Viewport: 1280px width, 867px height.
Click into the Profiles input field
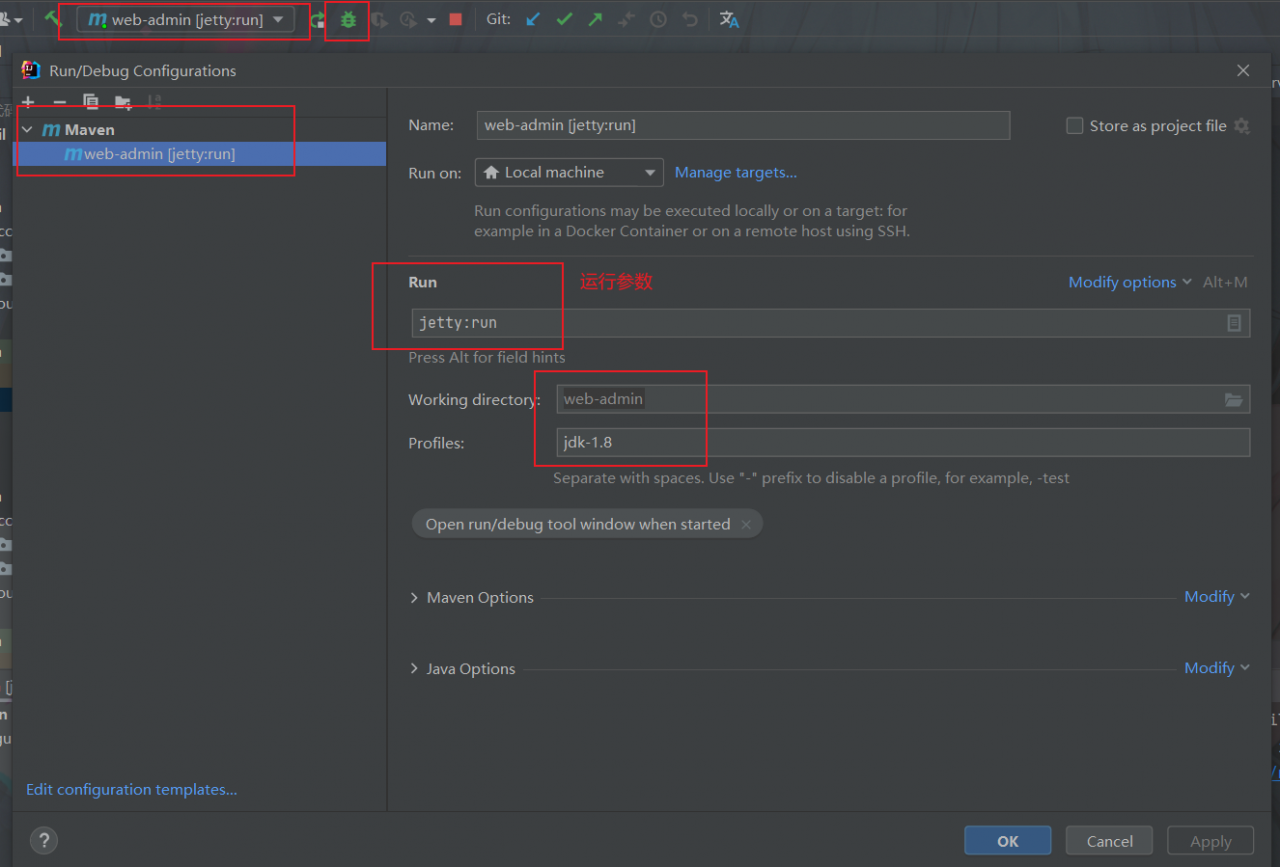click(900, 443)
